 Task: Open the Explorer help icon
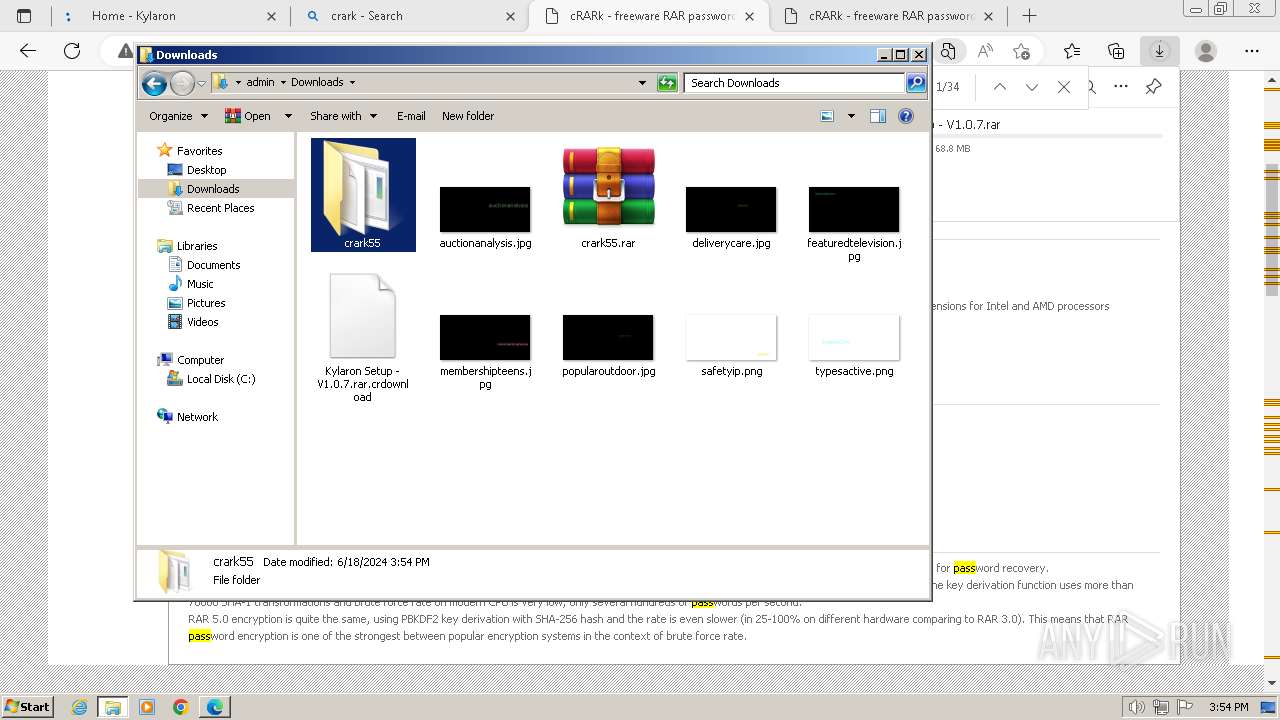(x=906, y=116)
